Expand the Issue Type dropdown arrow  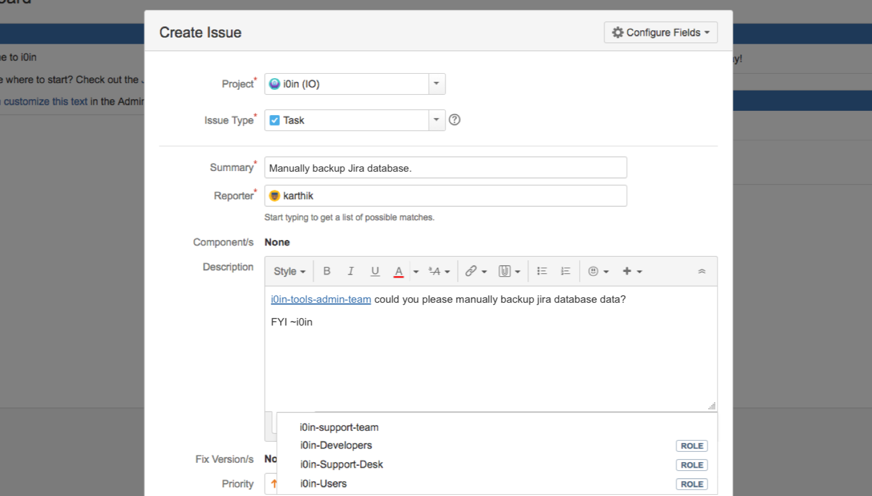click(x=437, y=120)
